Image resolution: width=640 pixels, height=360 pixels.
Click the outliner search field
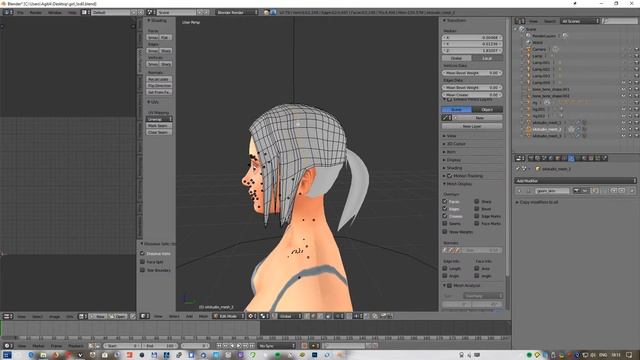pos(620,21)
